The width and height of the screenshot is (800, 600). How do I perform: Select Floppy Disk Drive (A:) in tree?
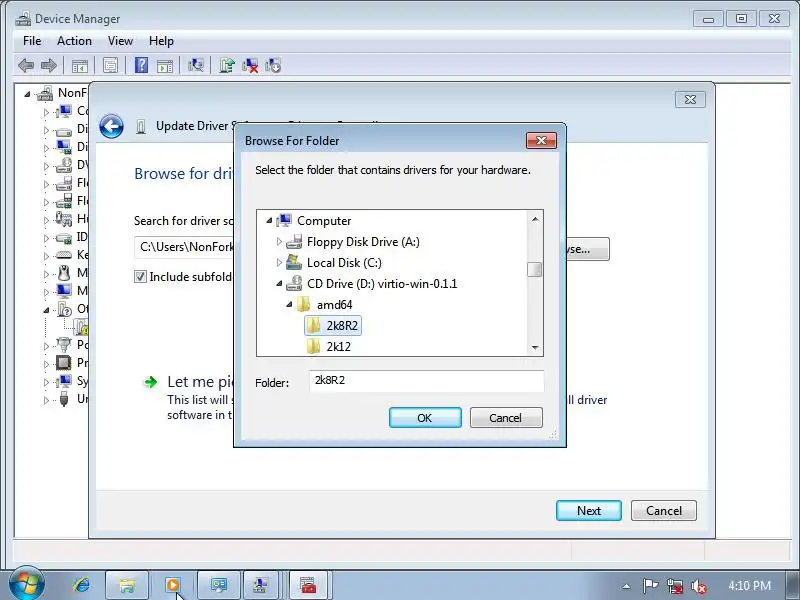(363, 242)
